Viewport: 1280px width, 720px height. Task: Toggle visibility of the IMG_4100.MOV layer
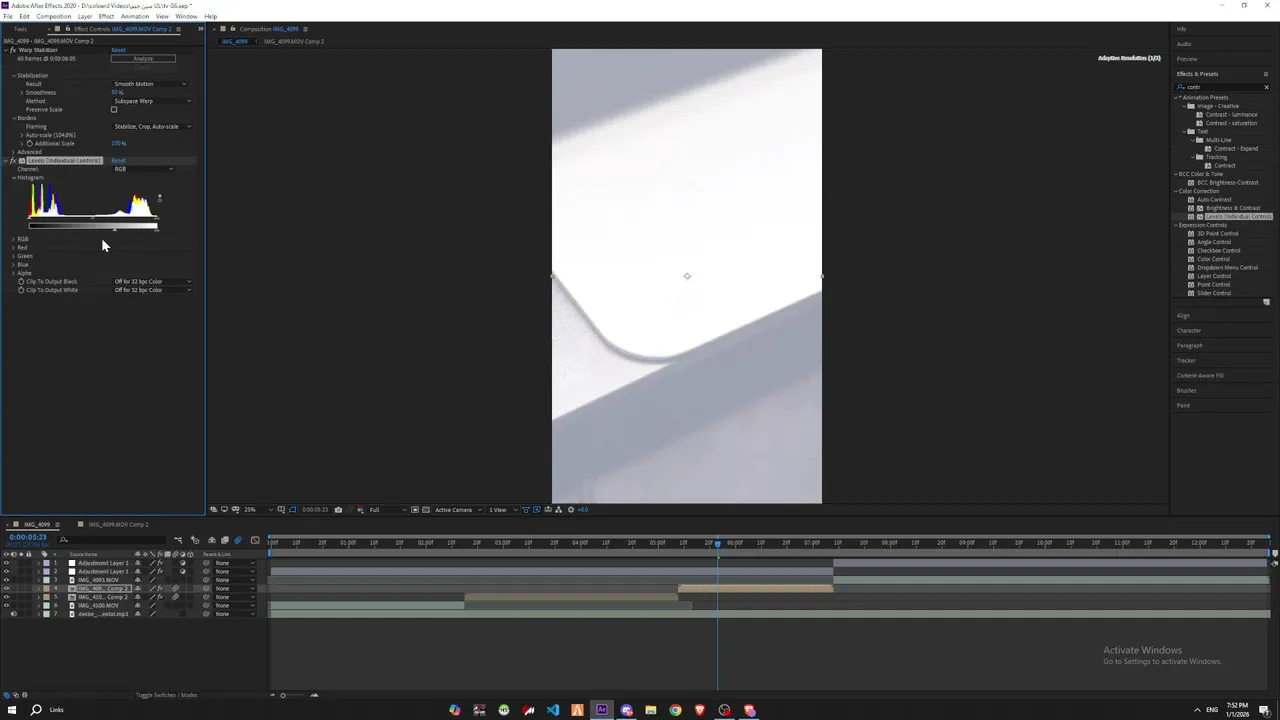[x=6, y=605]
